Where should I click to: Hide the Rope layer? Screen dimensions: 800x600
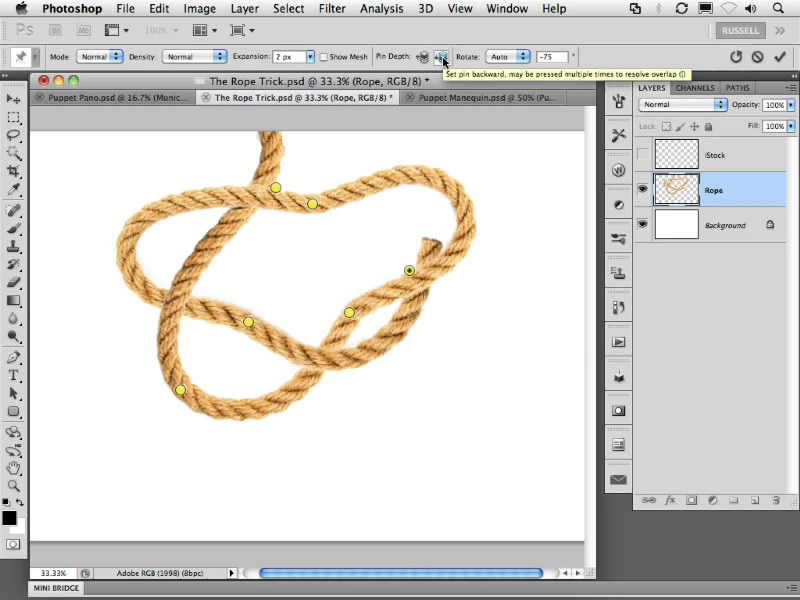(642, 190)
